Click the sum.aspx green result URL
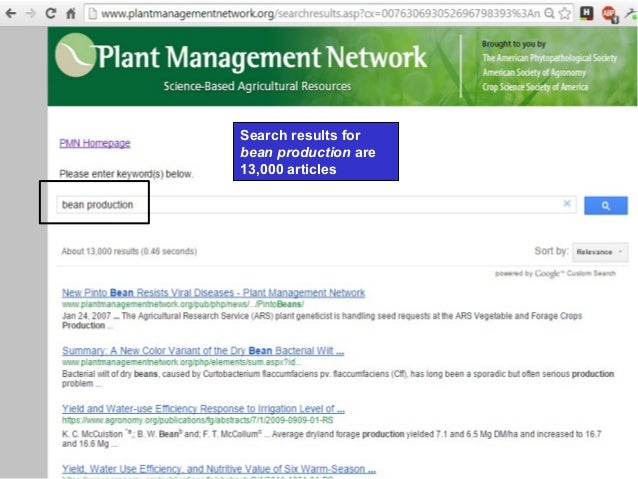The image size is (638, 479). [182, 362]
